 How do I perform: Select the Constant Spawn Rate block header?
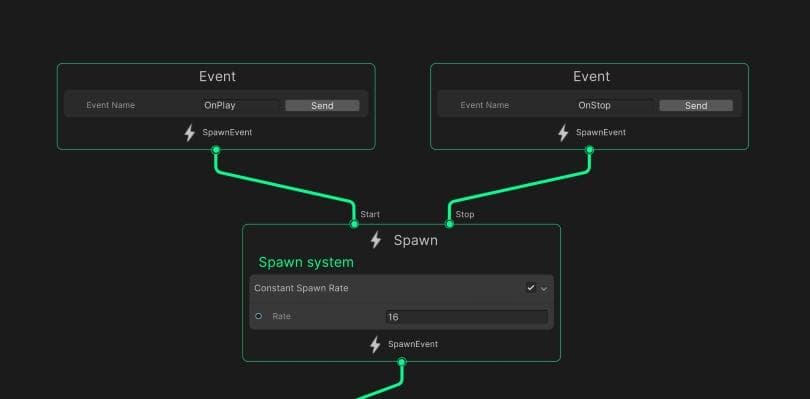[401, 288]
